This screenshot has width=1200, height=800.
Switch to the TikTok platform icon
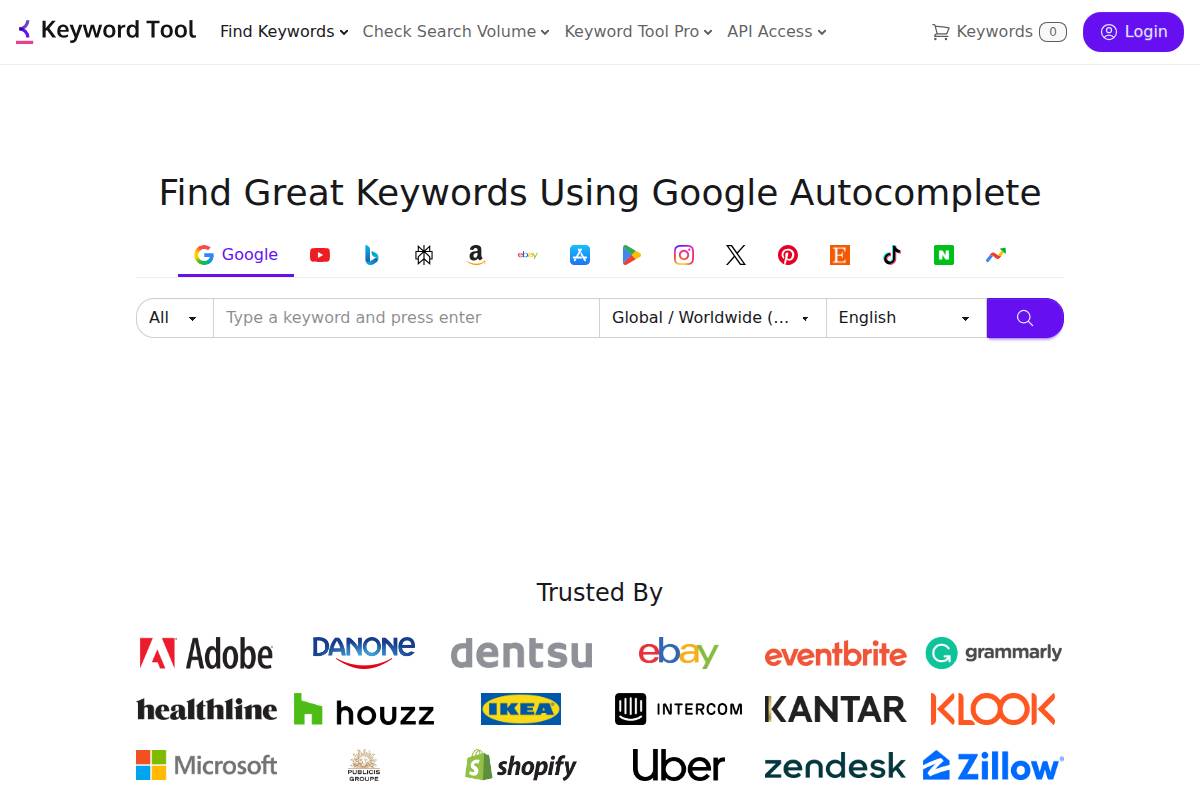(x=892, y=254)
